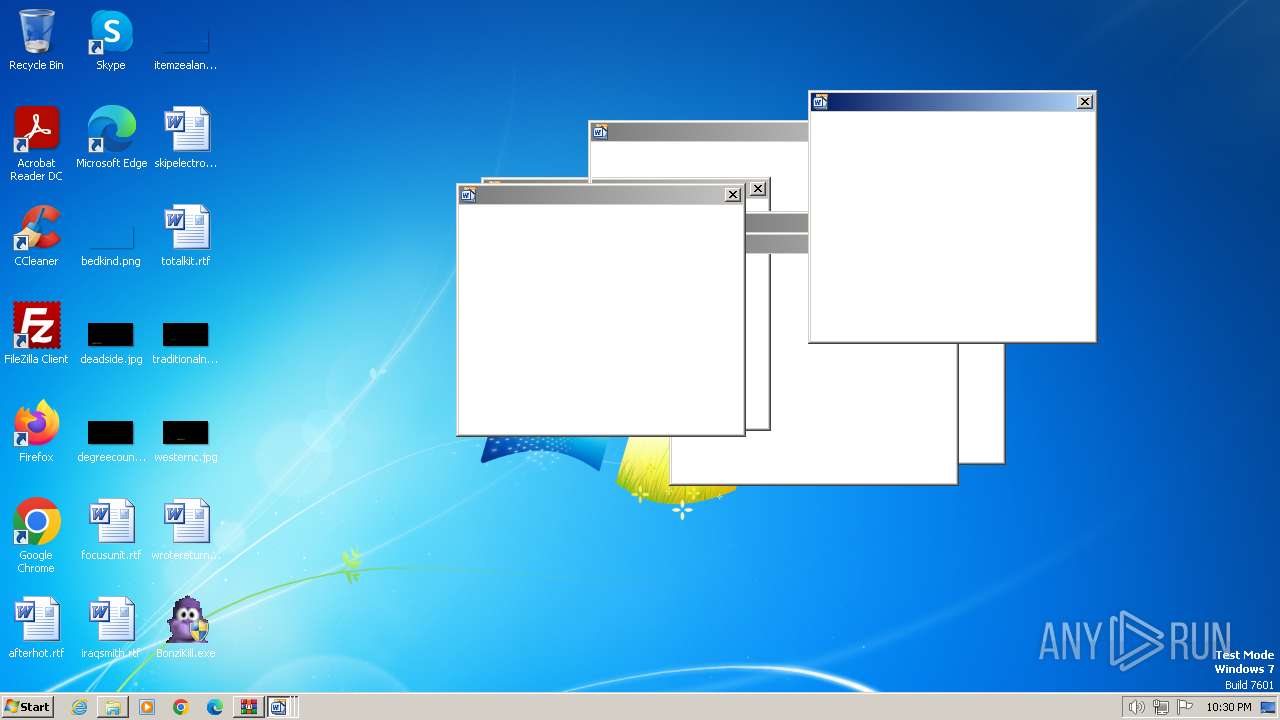Select the CCleaner desktop shortcut
This screenshot has height=720, width=1280.
click(36, 236)
